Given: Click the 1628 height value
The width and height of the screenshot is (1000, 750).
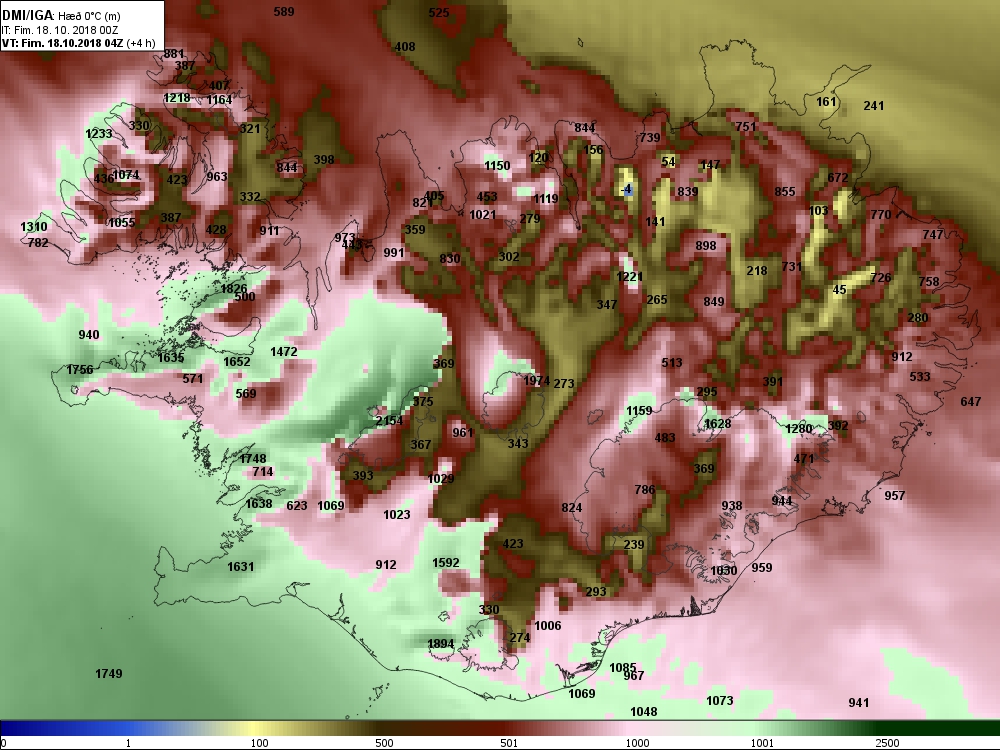Looking at the screenshot, I should 717,423.
